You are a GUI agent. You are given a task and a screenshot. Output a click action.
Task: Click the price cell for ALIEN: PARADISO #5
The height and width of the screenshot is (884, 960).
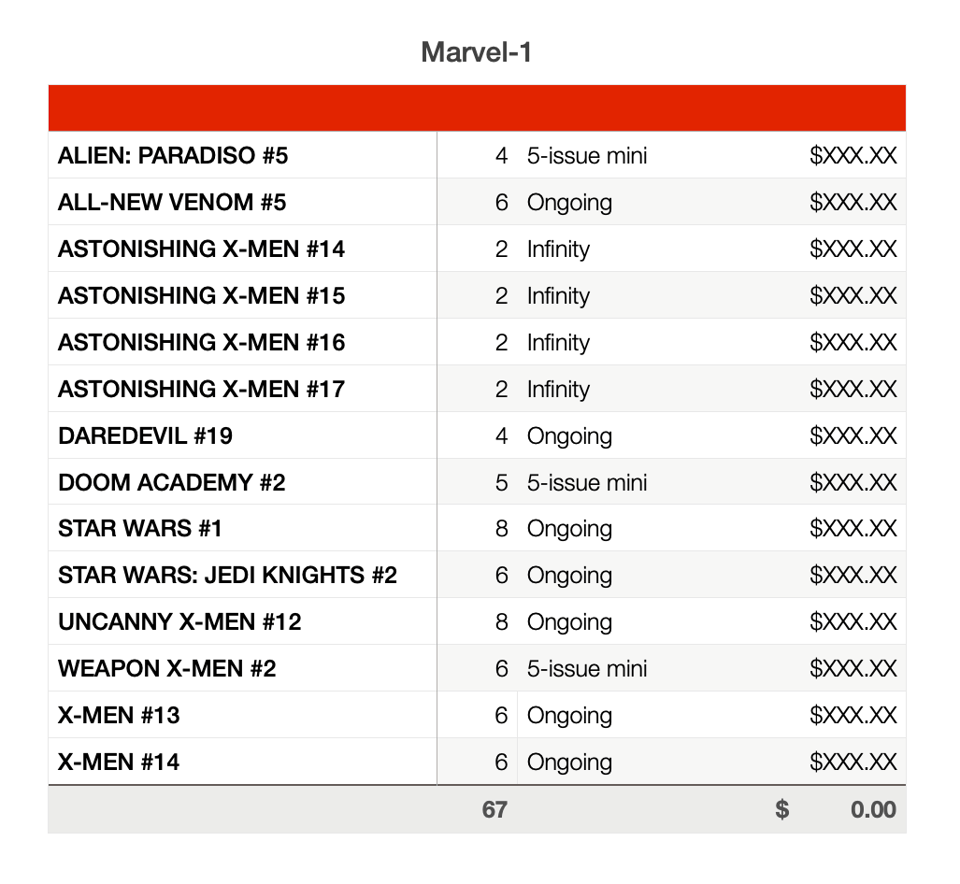[x=852, y=156]
